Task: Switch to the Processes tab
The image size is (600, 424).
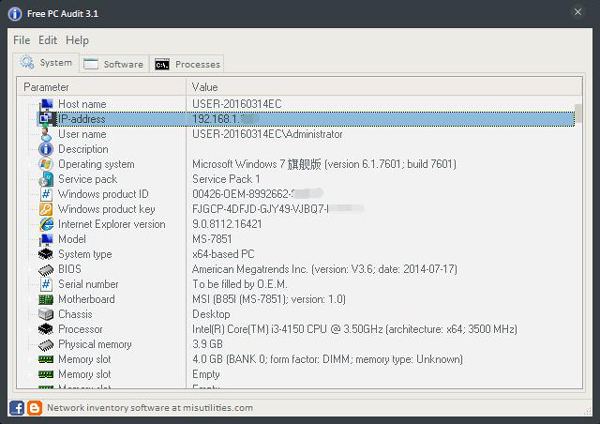Action: click(187, 64)
